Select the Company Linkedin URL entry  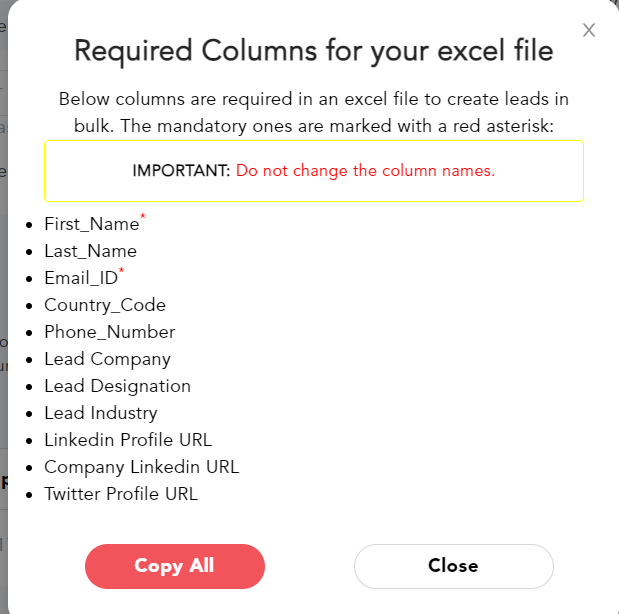141,467
